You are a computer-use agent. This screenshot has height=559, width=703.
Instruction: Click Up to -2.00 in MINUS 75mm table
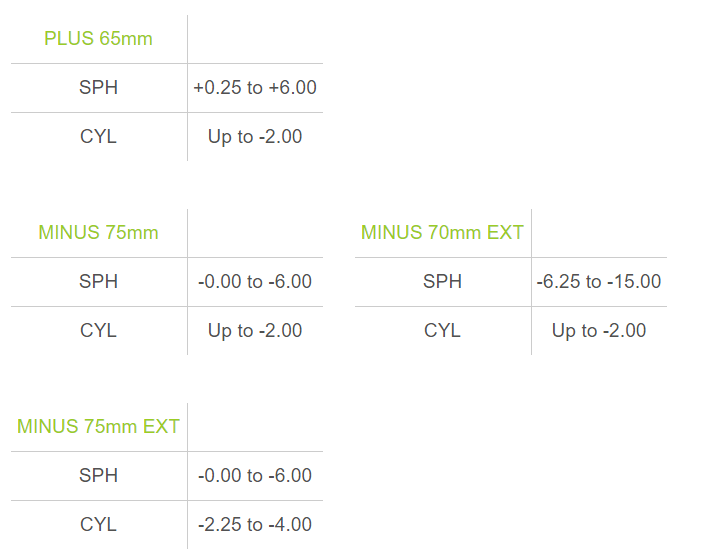[x=255, y=331]
